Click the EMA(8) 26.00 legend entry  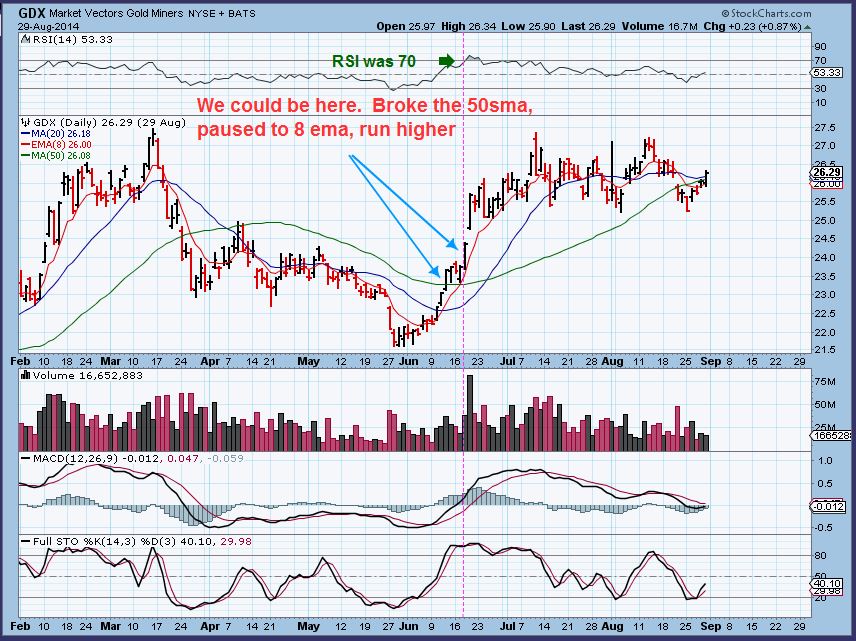[x=61, y=145]
